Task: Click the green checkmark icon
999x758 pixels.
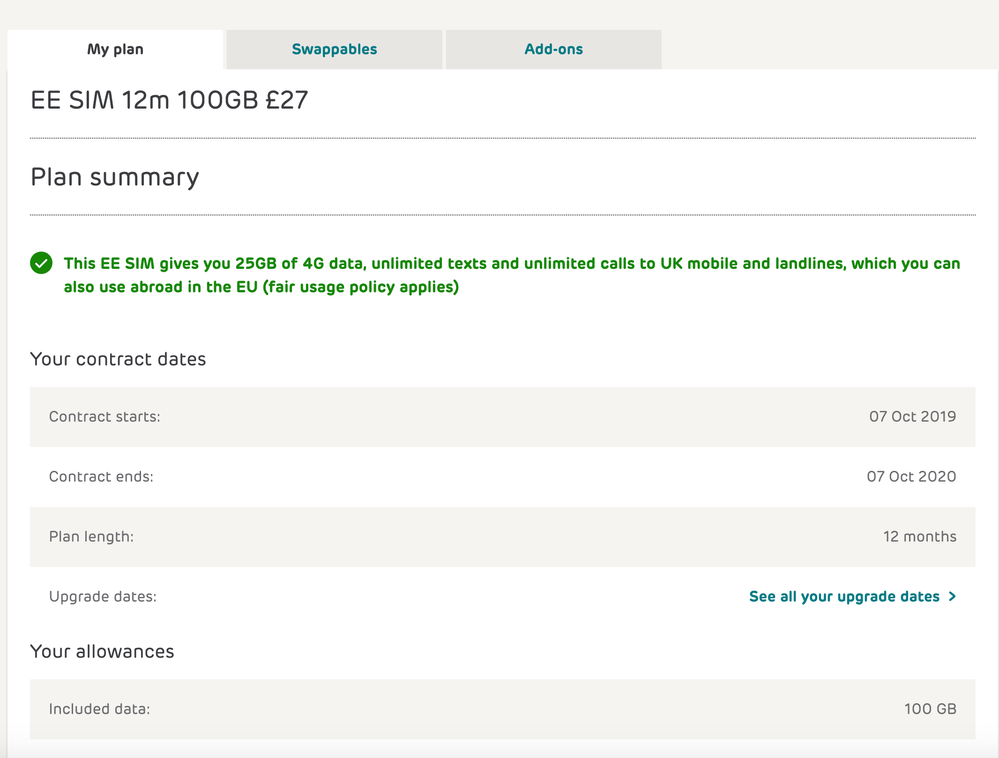Action: [41, 263]
